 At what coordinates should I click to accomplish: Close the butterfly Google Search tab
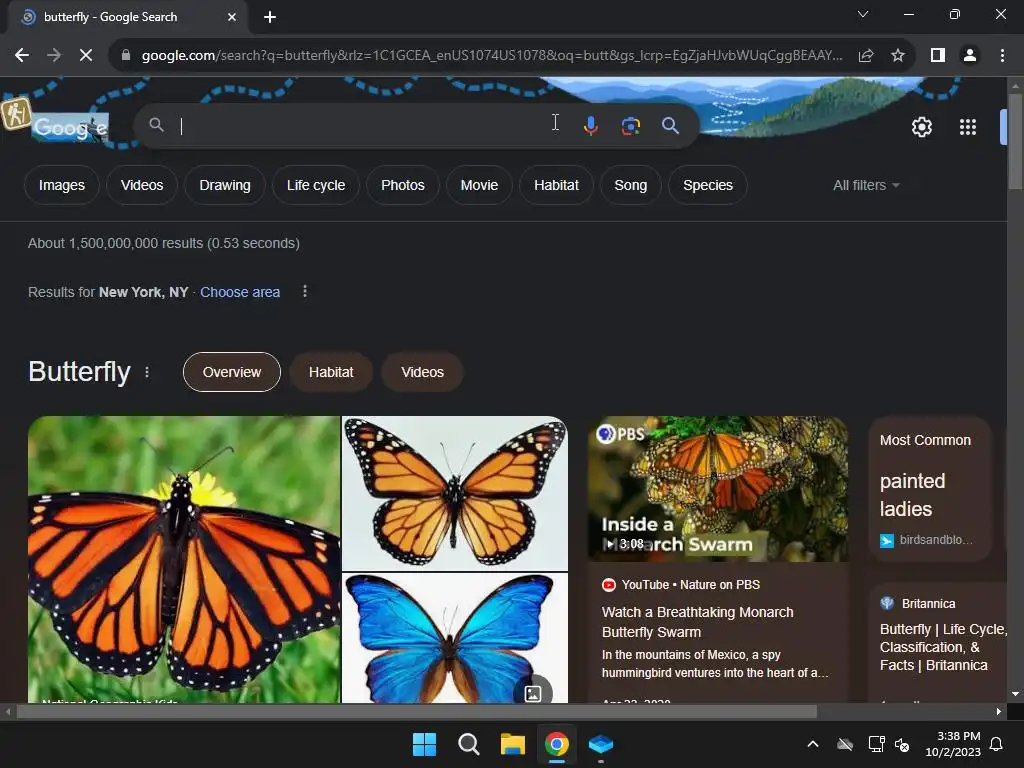[x=232, y=17]
